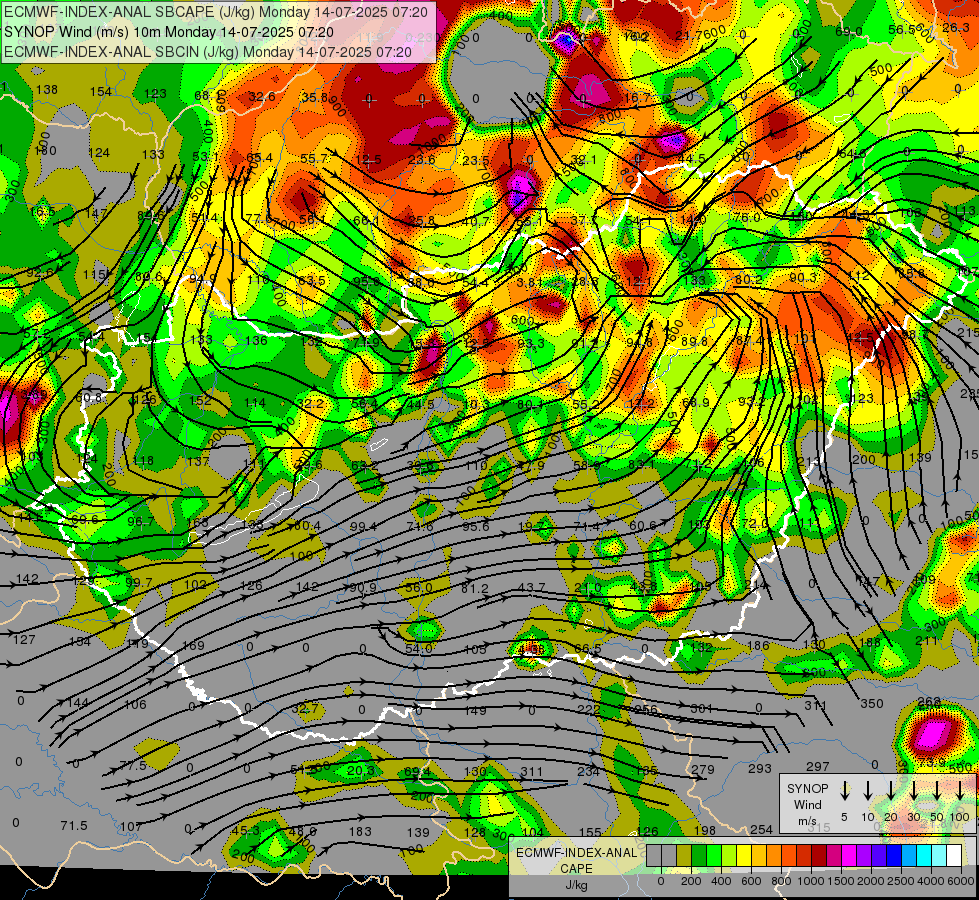979x900 pixels.
Task: Click '1500' tick on CAPE legend scale
Action: click(x=841, y=881)
